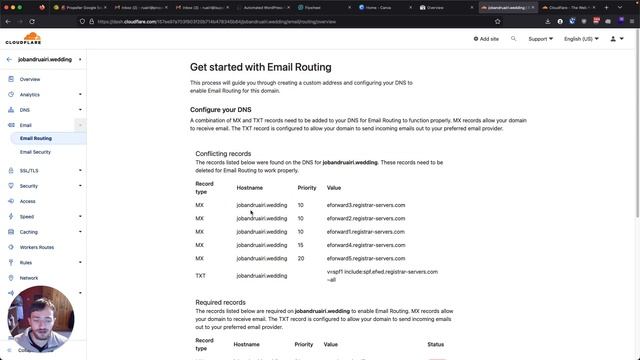The height and width of the screenshot is (360, 640).
Task: Open a new browser tab
Action: tap(606, 7)
